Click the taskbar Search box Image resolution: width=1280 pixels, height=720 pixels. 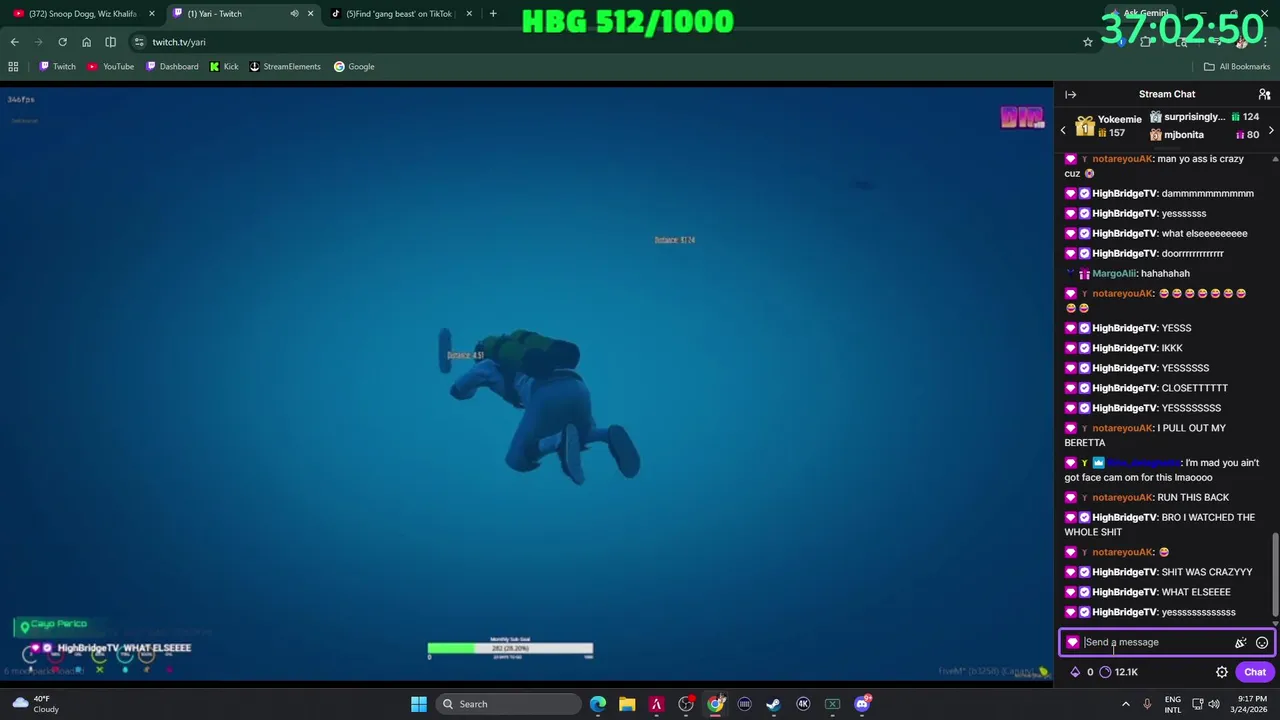(x=509, y=704)
